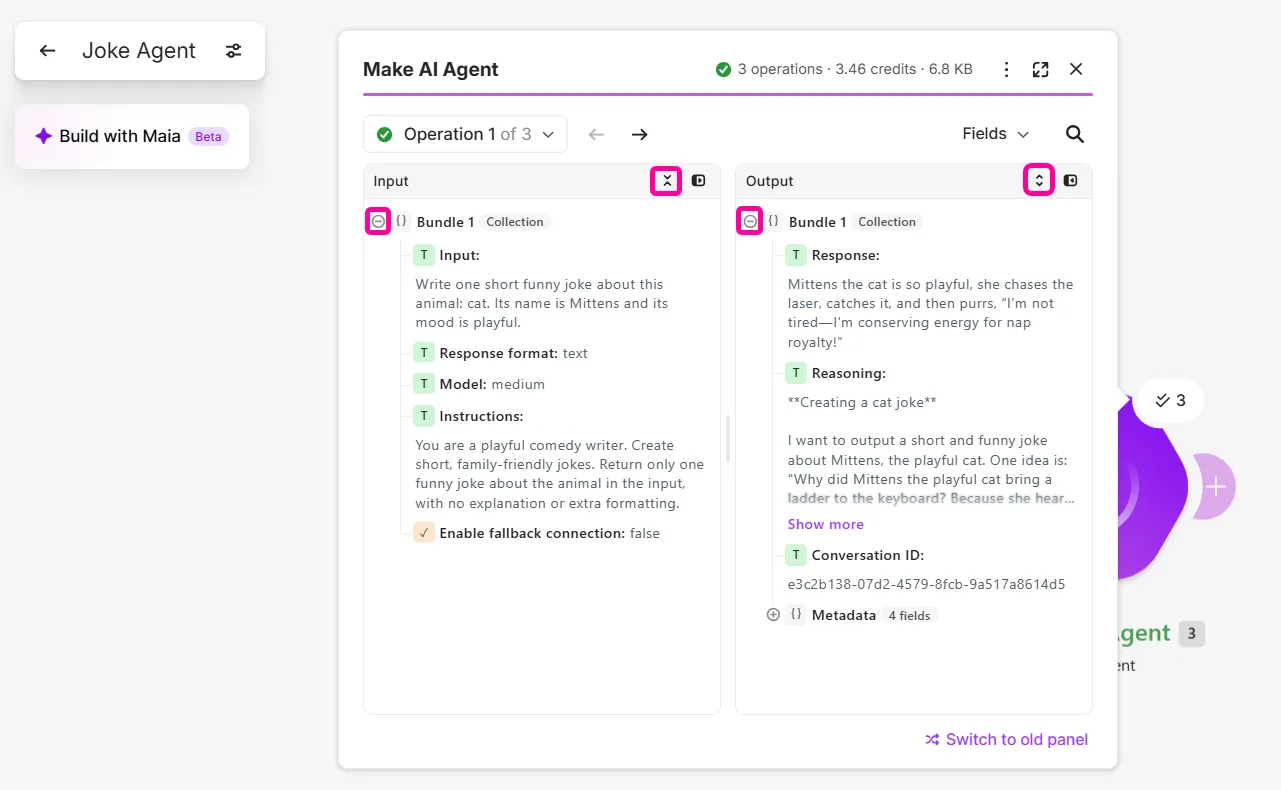Viewport: 1281px width, 790px height.
Task: Open the three-dot menu in Make AI Agent
Action: (x=1006, y=69)
